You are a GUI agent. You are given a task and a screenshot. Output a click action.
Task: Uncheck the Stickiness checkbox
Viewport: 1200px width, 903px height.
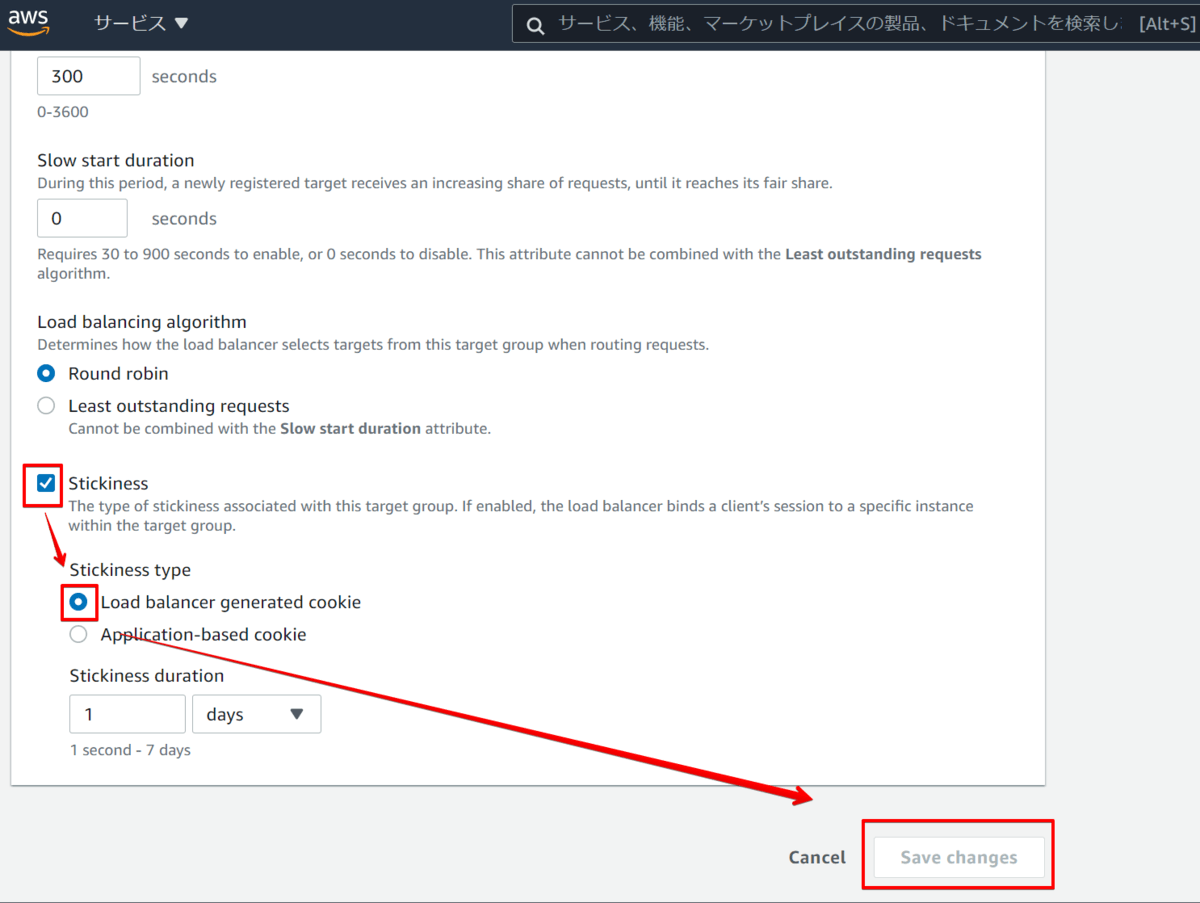click(x=46, y=484)
